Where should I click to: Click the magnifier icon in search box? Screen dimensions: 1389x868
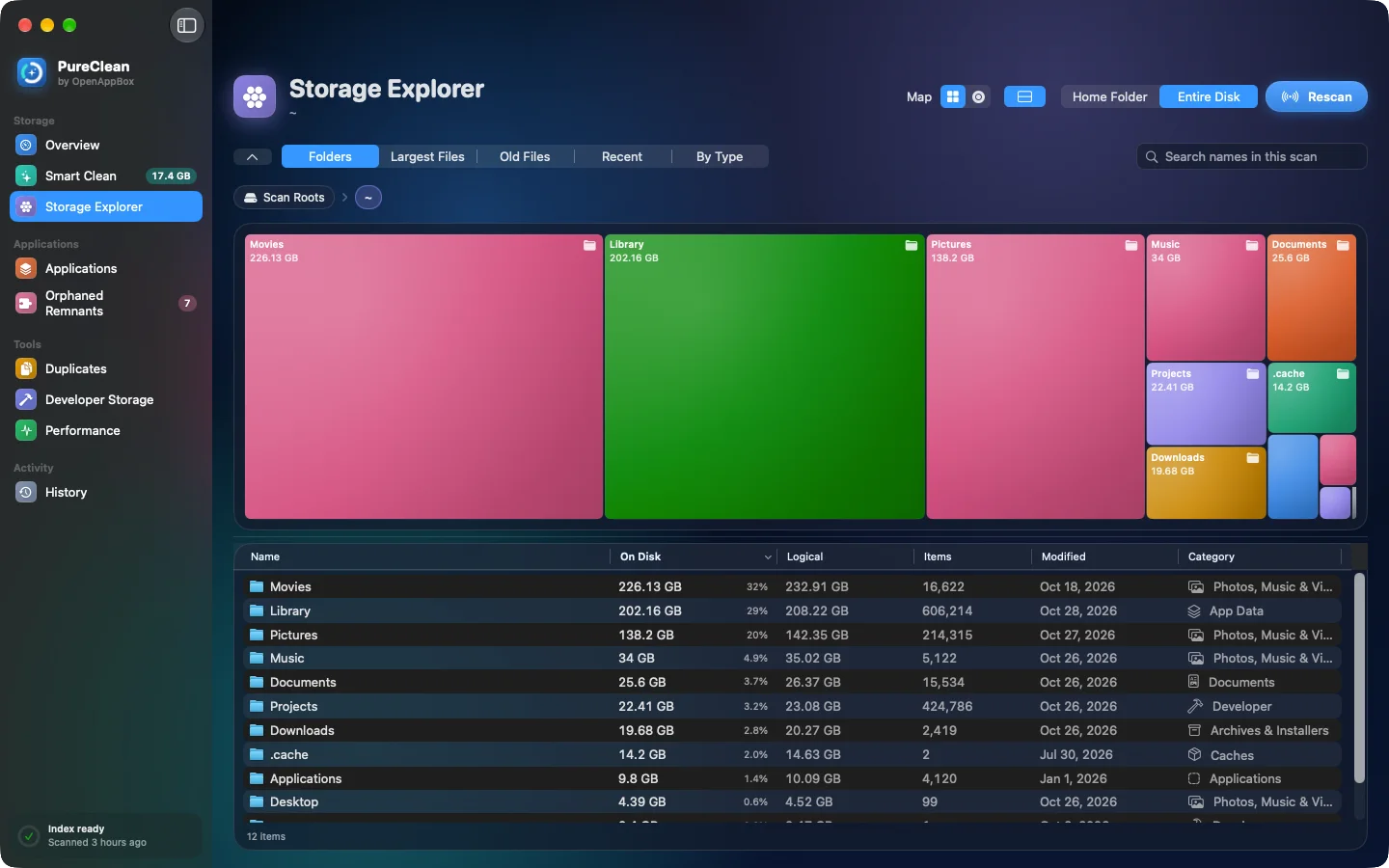tap(1152, 156)
